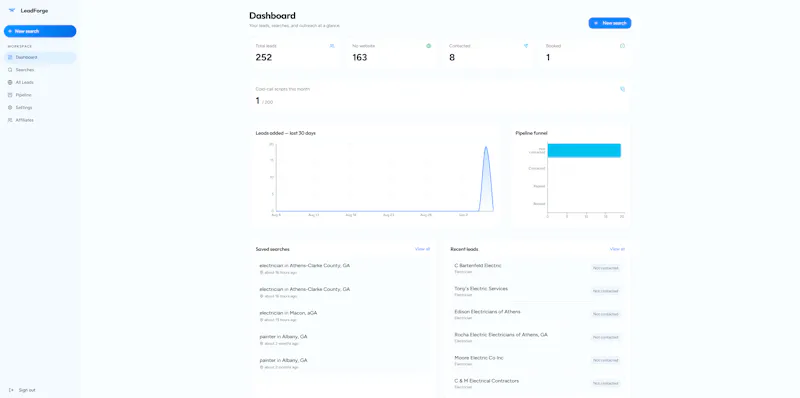Viewport: 800px width, 398px height.
Task: Open lead C & M Electrical Contractors
Action: coord(487,381)
